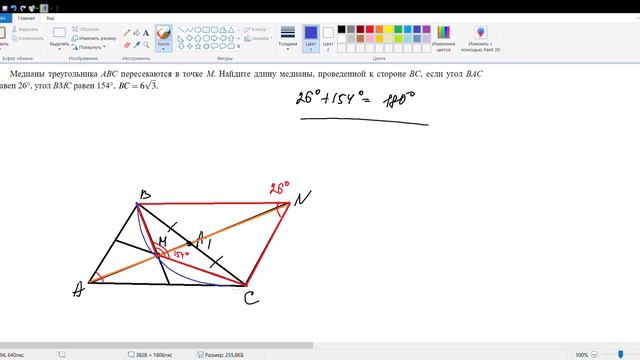Select the Text tool letter A

pyautogui.click(x=146, y=33)
